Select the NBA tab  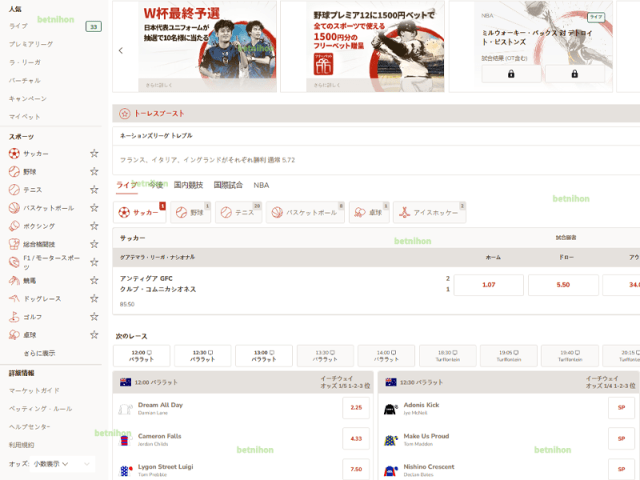pyautogui.click(x=261, y=185)
